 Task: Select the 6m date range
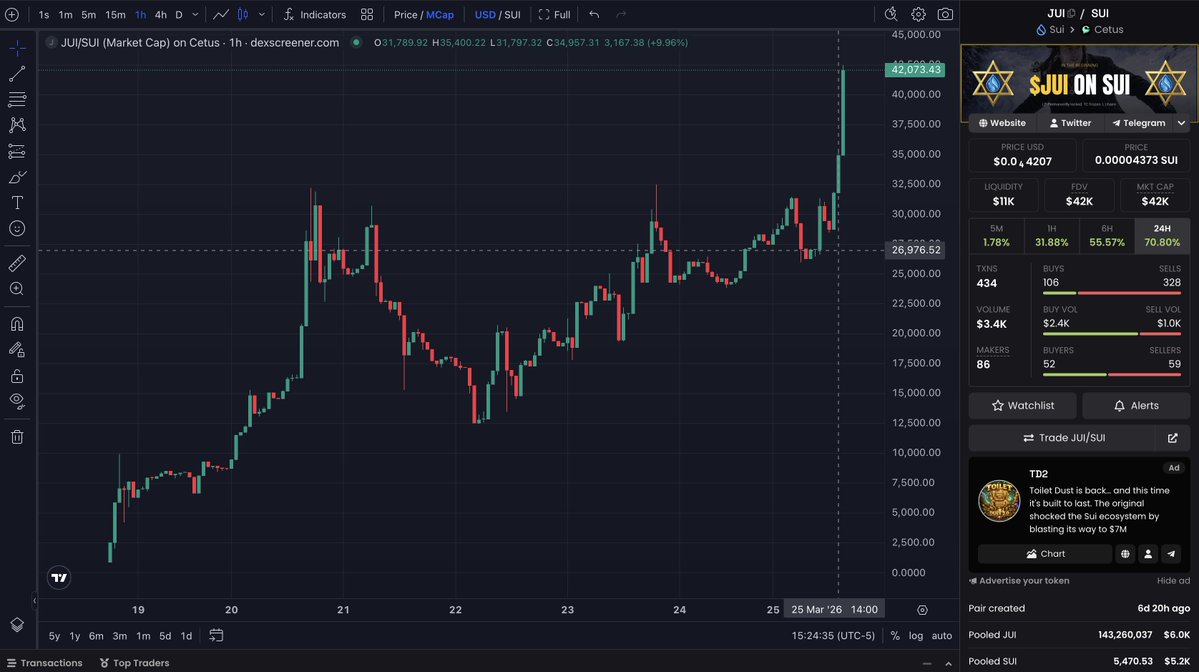(x=96, y=635)
